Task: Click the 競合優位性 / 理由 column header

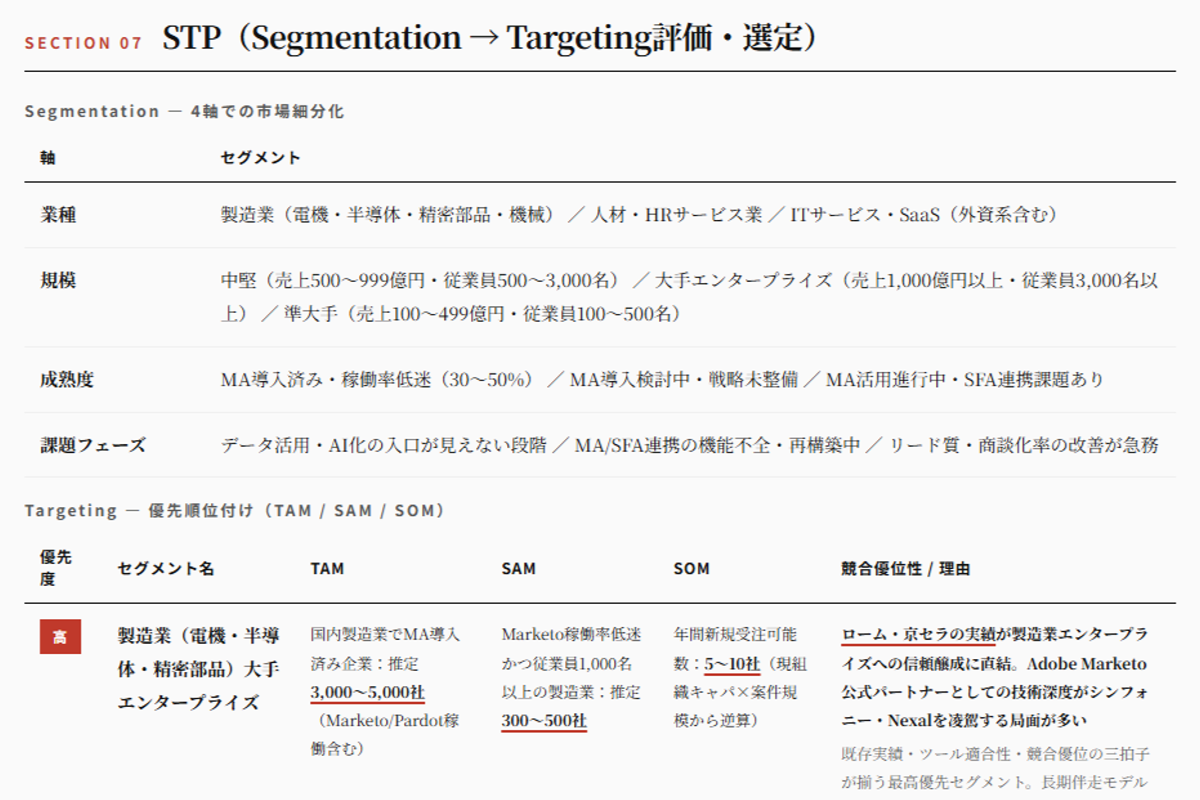Action: click(x=905, y=568)
